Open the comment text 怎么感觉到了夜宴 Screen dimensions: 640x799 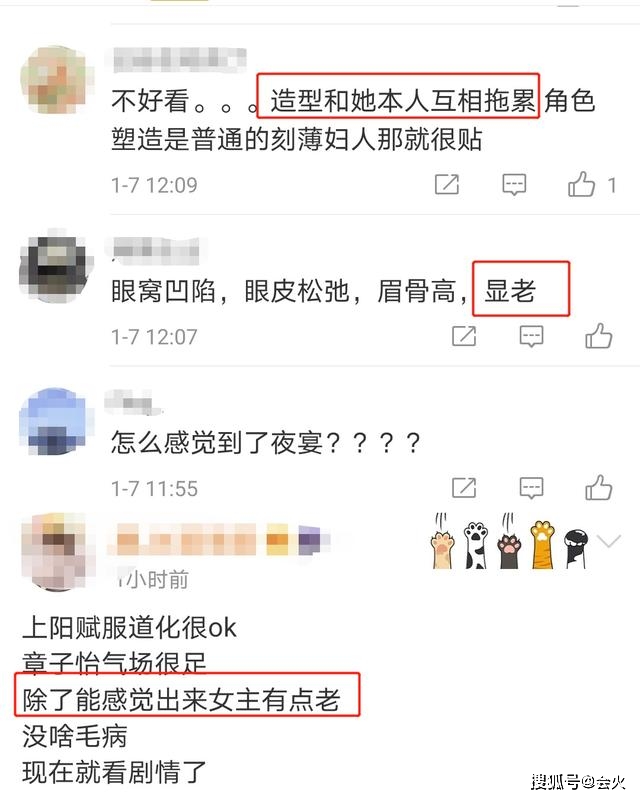[266, 442]
